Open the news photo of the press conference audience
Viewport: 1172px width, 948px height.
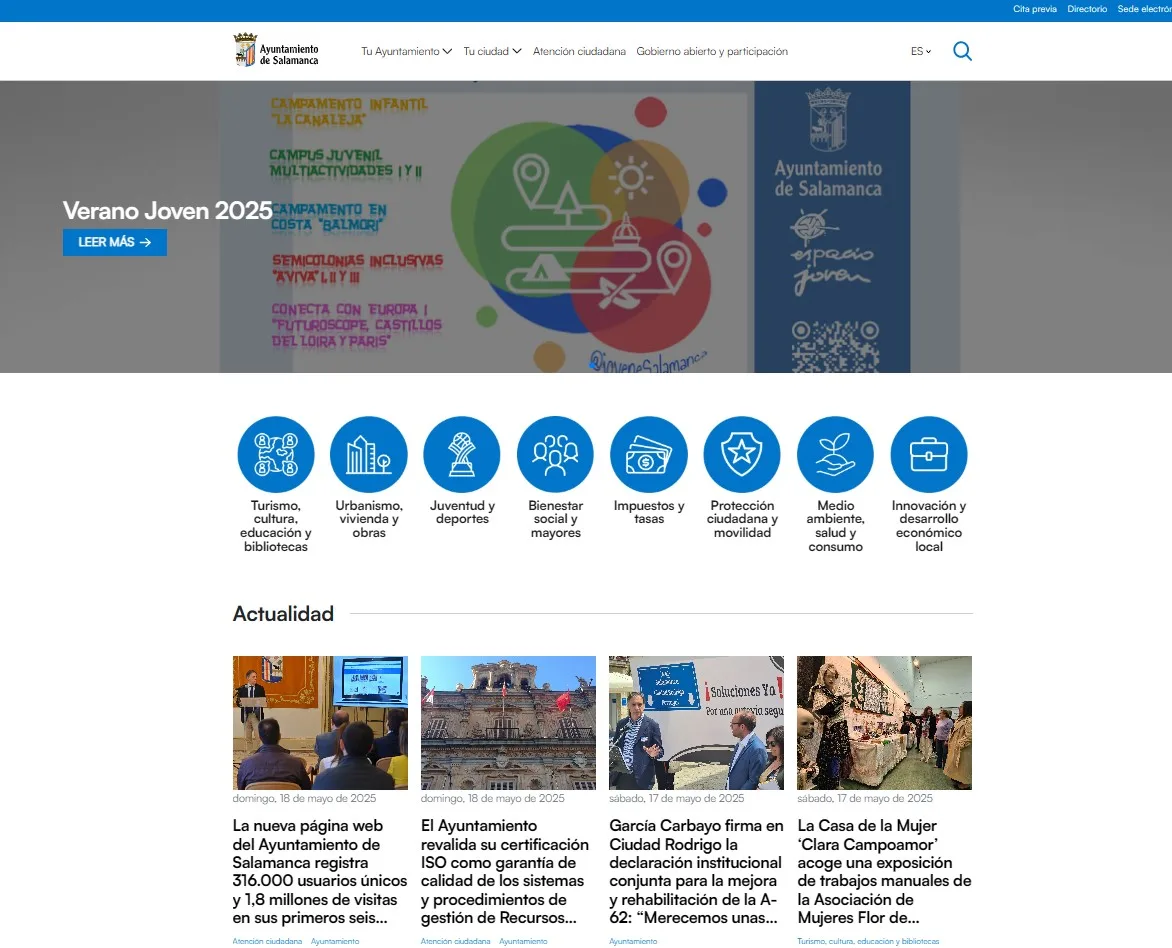tap(320, 723)
